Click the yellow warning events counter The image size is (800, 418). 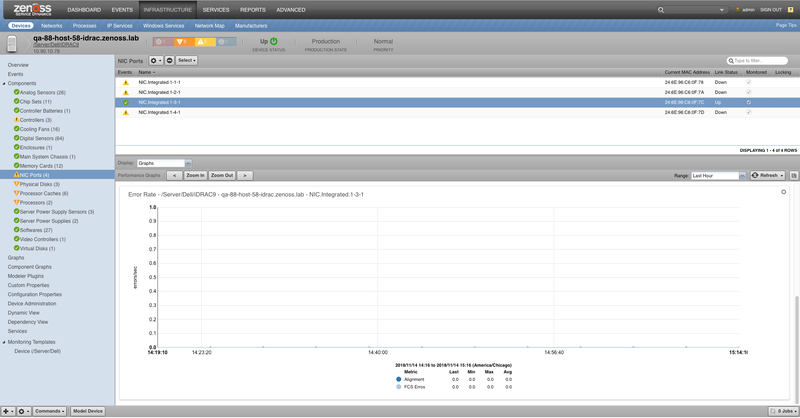[205, 42]
